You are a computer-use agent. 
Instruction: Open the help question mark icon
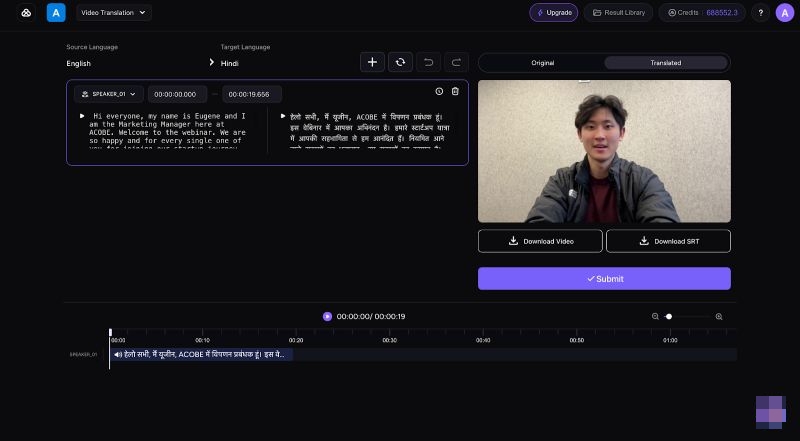pyautogui.click(x=760, y=13)
